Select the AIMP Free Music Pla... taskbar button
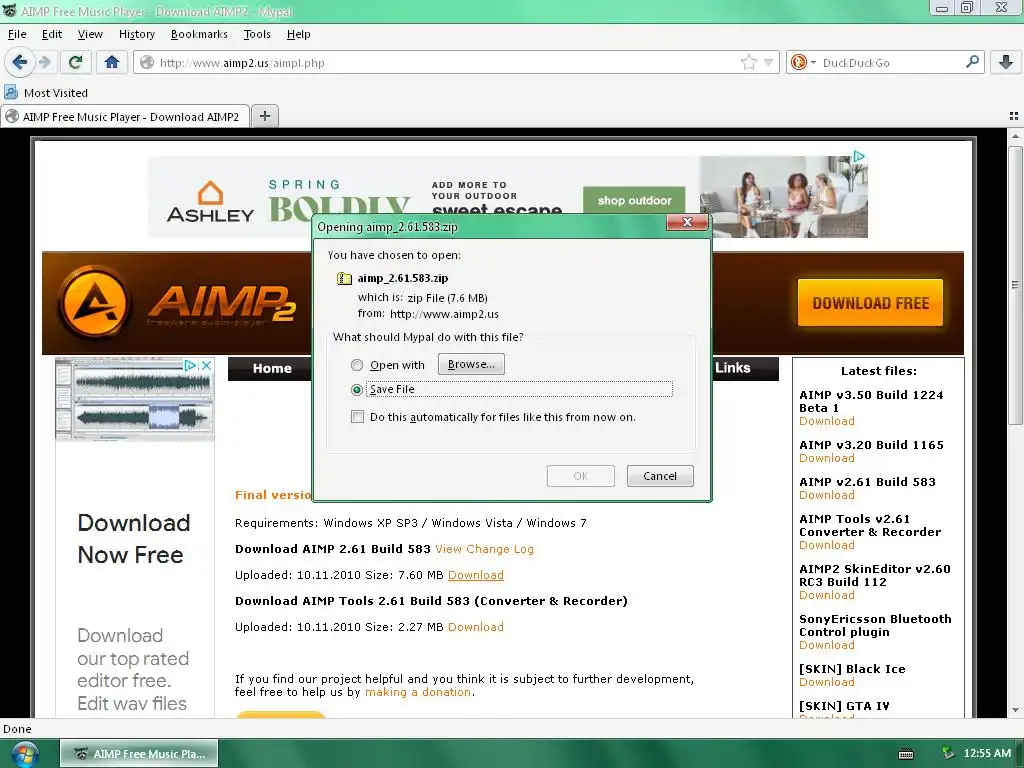Screen dimensions: 1024x768 (139, 754)
